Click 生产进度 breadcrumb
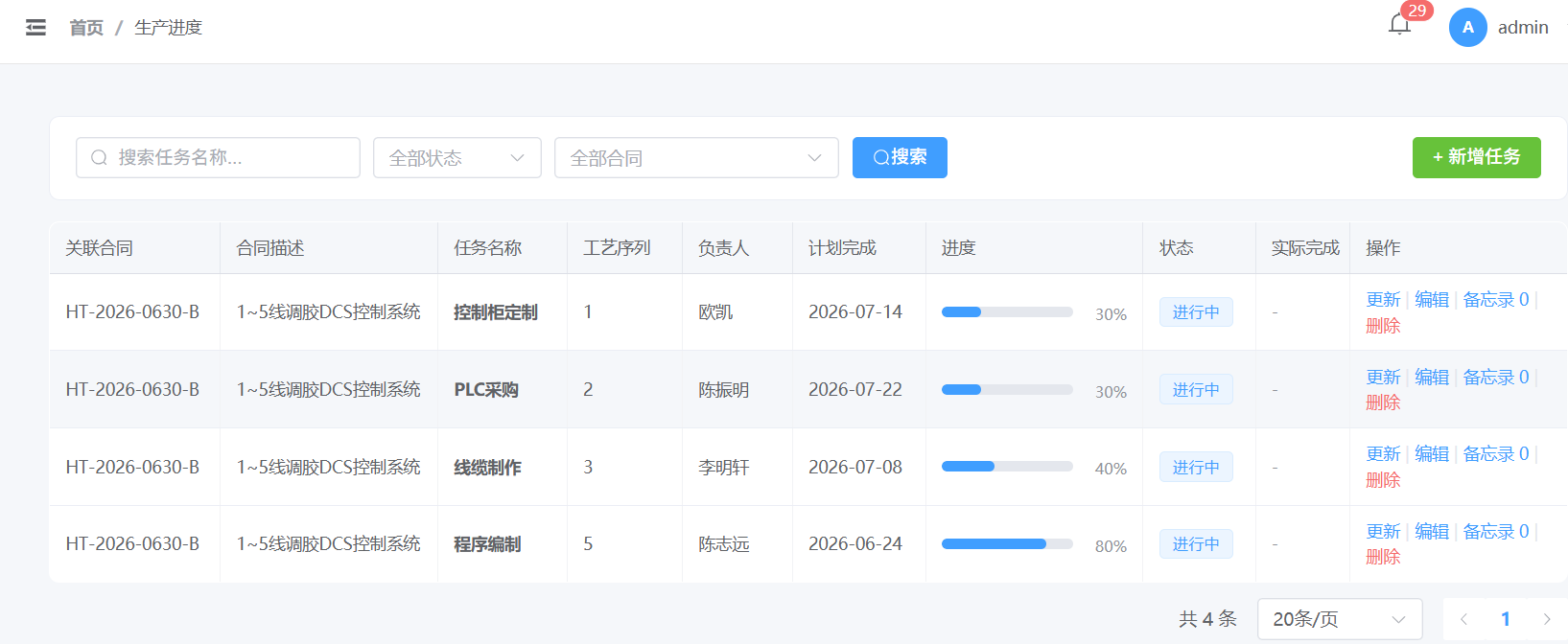Image resolution: width=1568 pixels, height=644 pixels. click(x=168, y=28)
